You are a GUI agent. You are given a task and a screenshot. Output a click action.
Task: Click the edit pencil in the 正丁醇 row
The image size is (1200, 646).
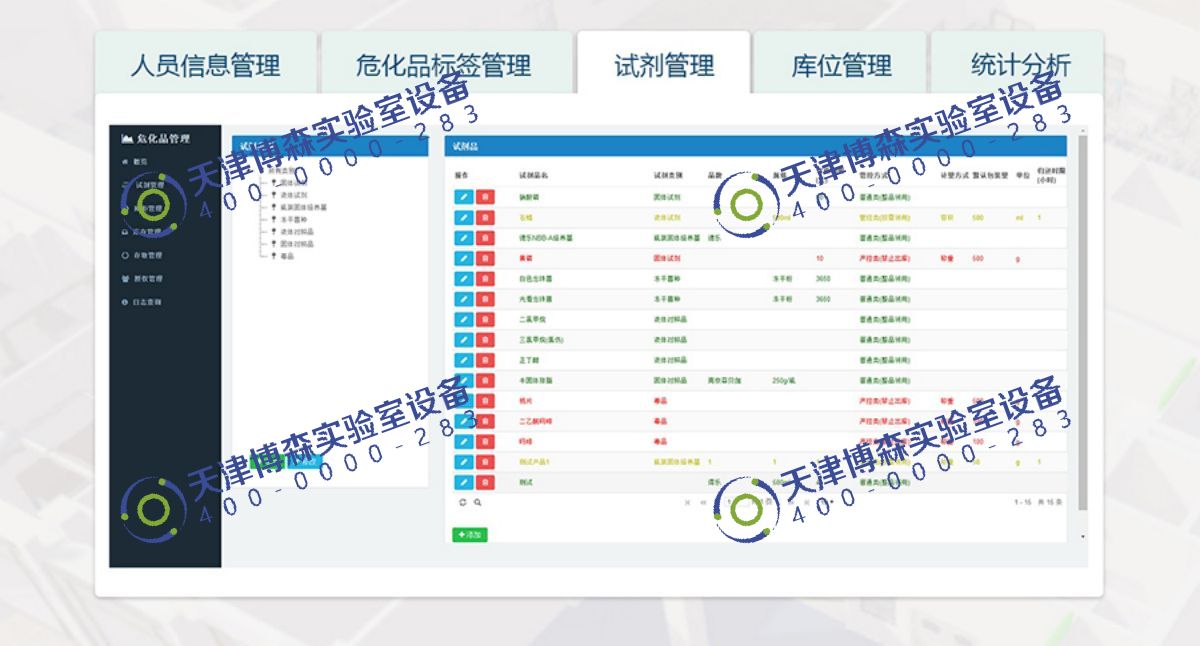pos(462,360)
